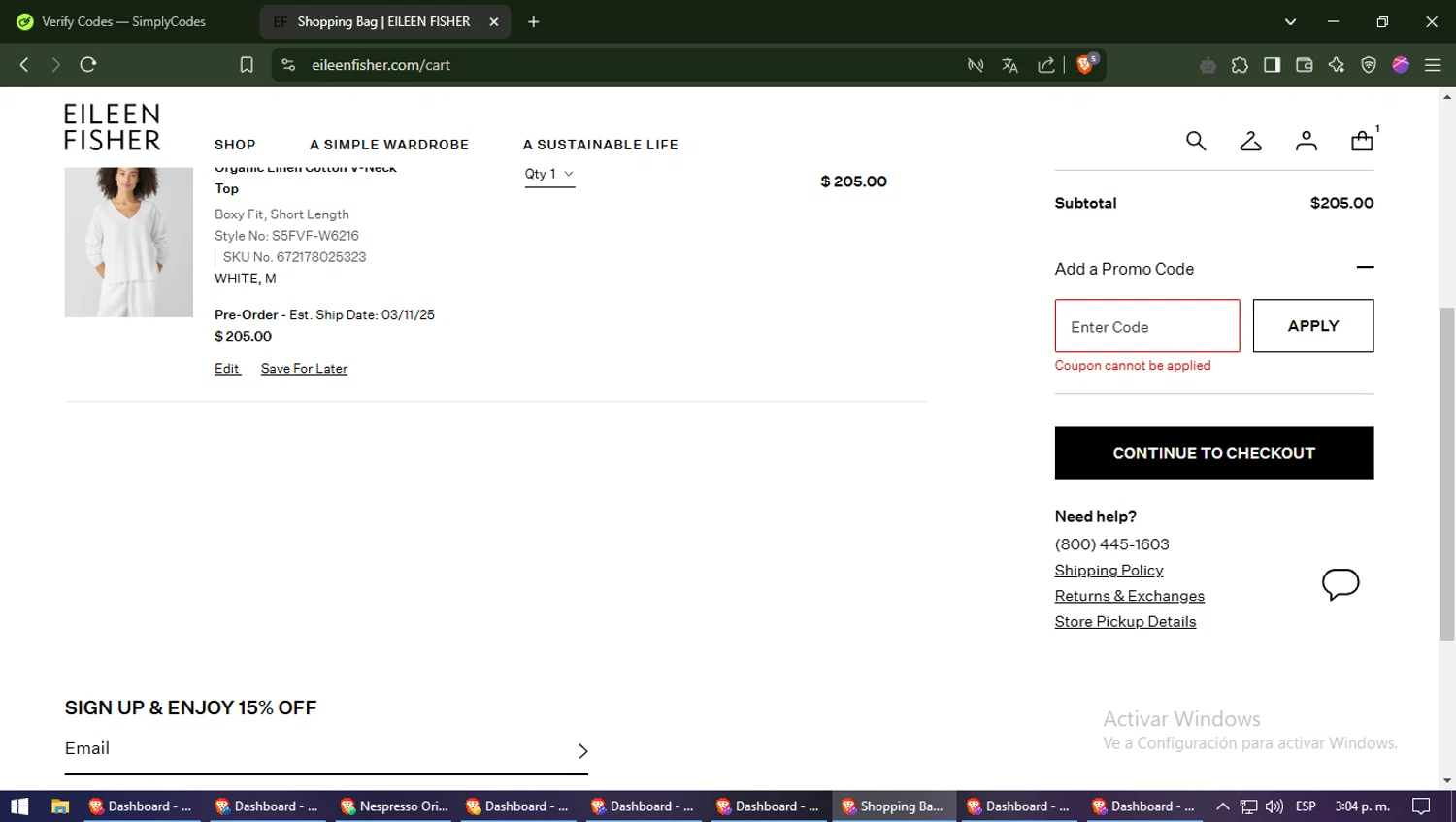Switch to Shopping Bag taskbar window
The width and height of the screenshot is (1456, 822).
[895, 806]
